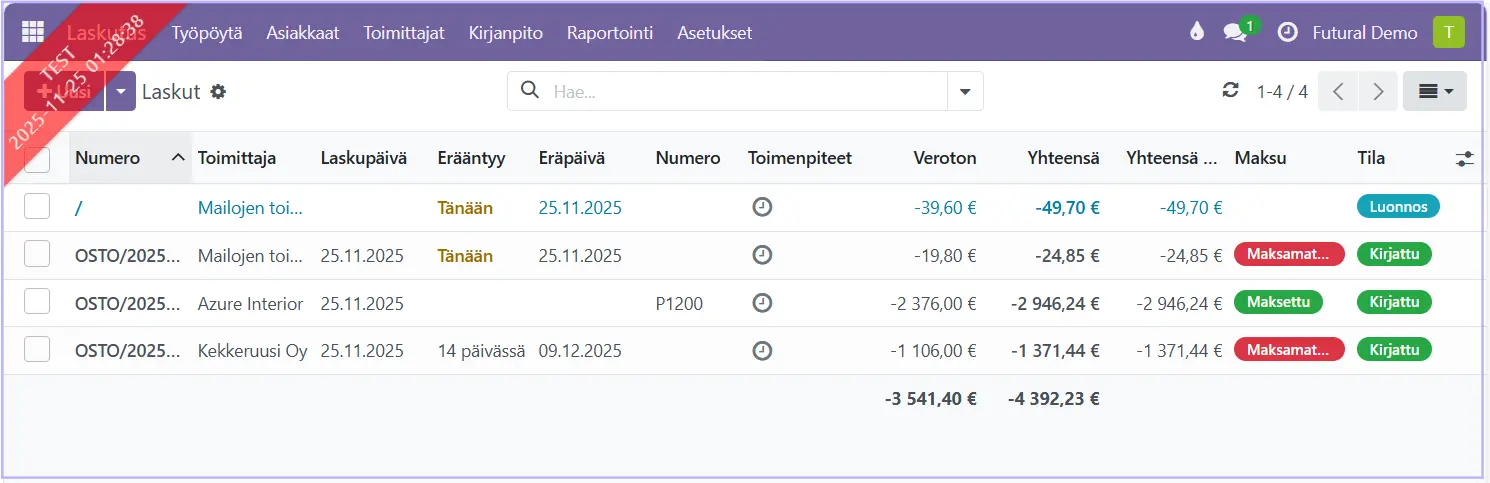1490x483 pixels.
Task: Click activity clock for Kekkeruusi Oy row
Action: pos(762,351)
